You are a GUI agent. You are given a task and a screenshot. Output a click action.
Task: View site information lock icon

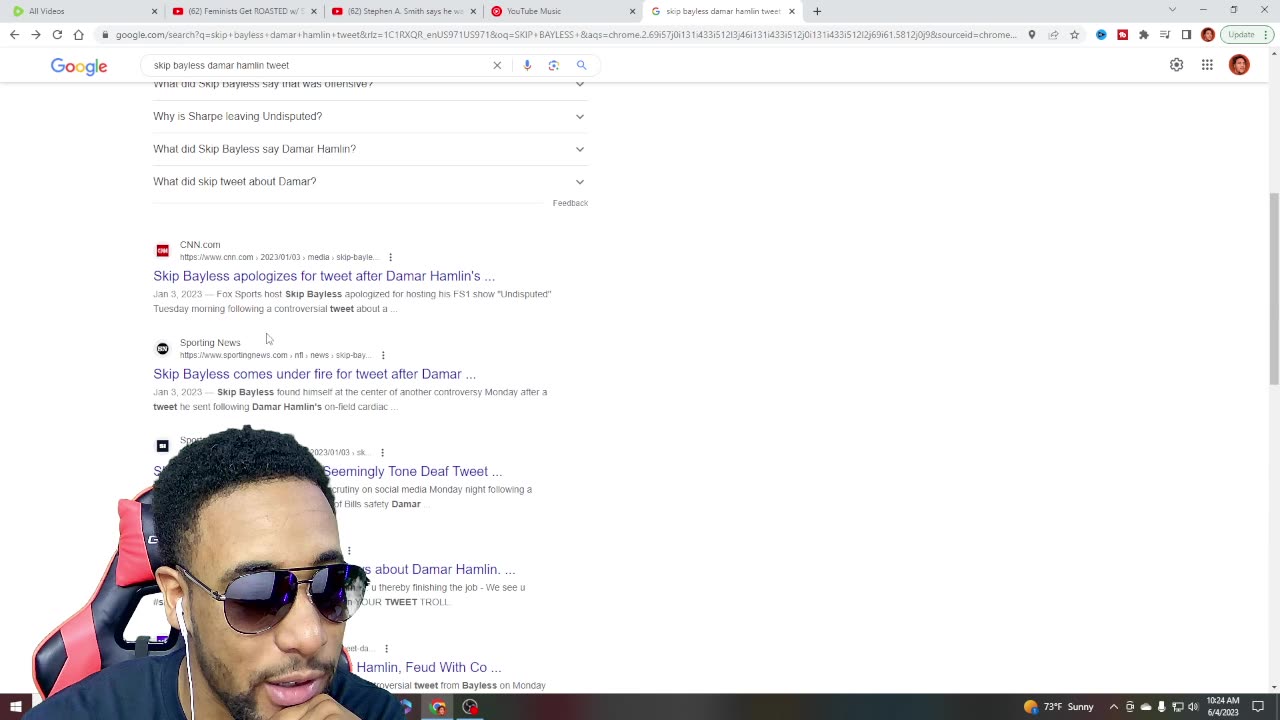point(105,34)
